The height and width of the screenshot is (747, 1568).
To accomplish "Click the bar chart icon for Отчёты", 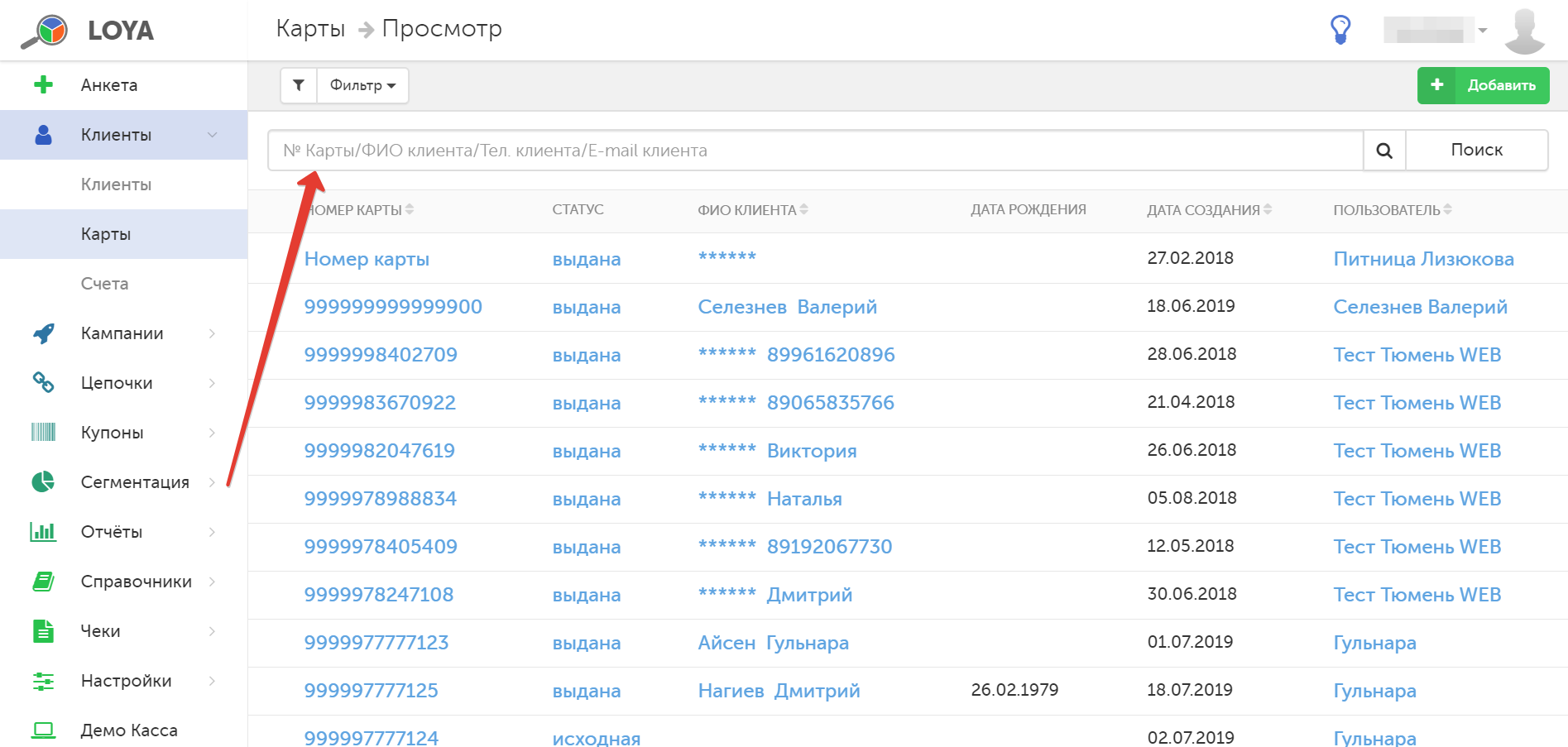I will 43,531.
